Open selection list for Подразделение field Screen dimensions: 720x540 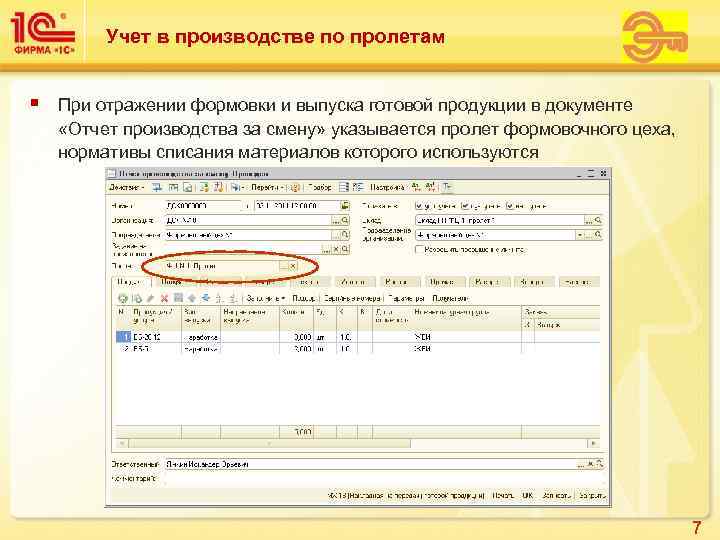(336, 235)
